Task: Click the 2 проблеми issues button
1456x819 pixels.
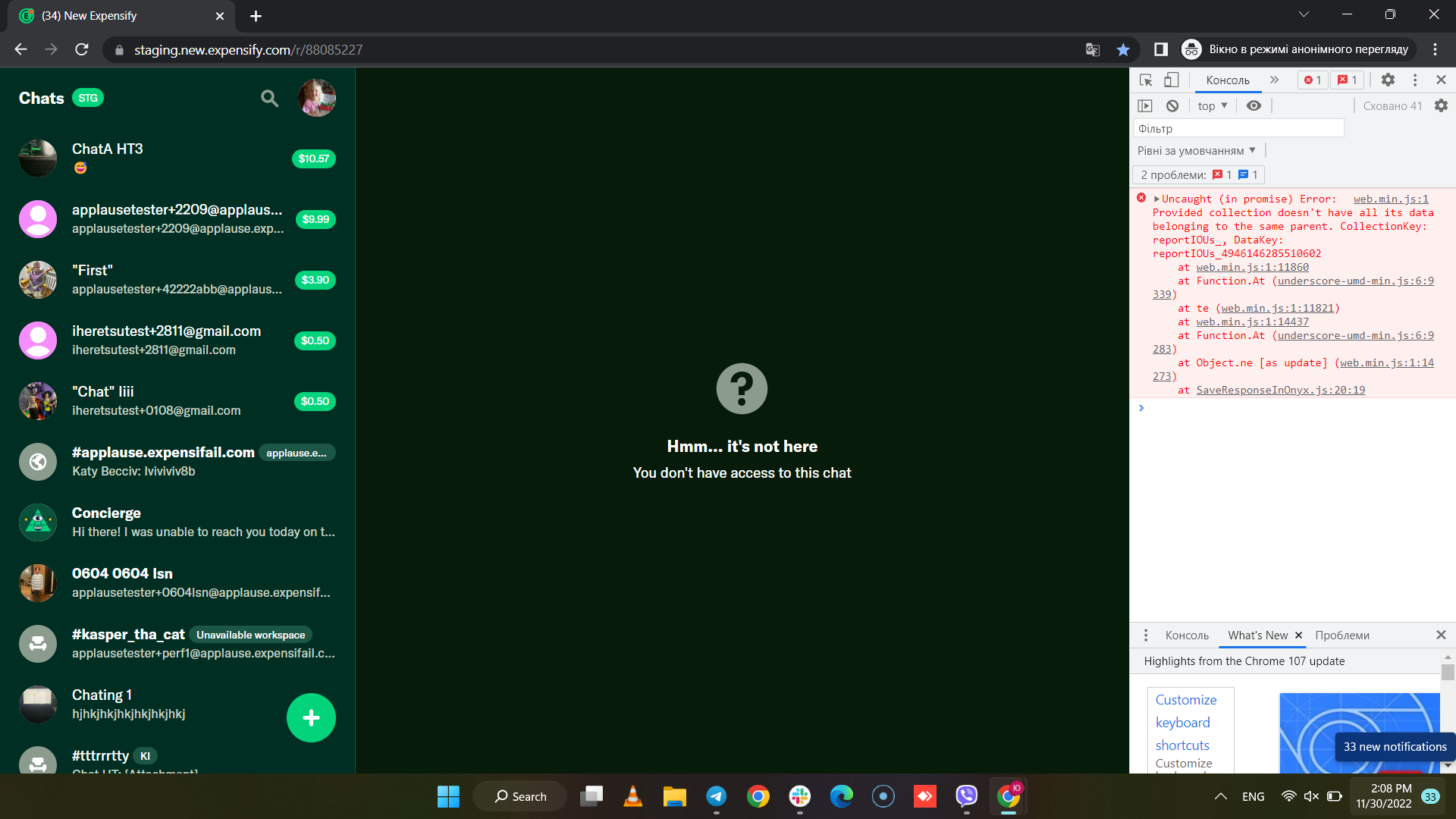Action: tap(1198, 175)
